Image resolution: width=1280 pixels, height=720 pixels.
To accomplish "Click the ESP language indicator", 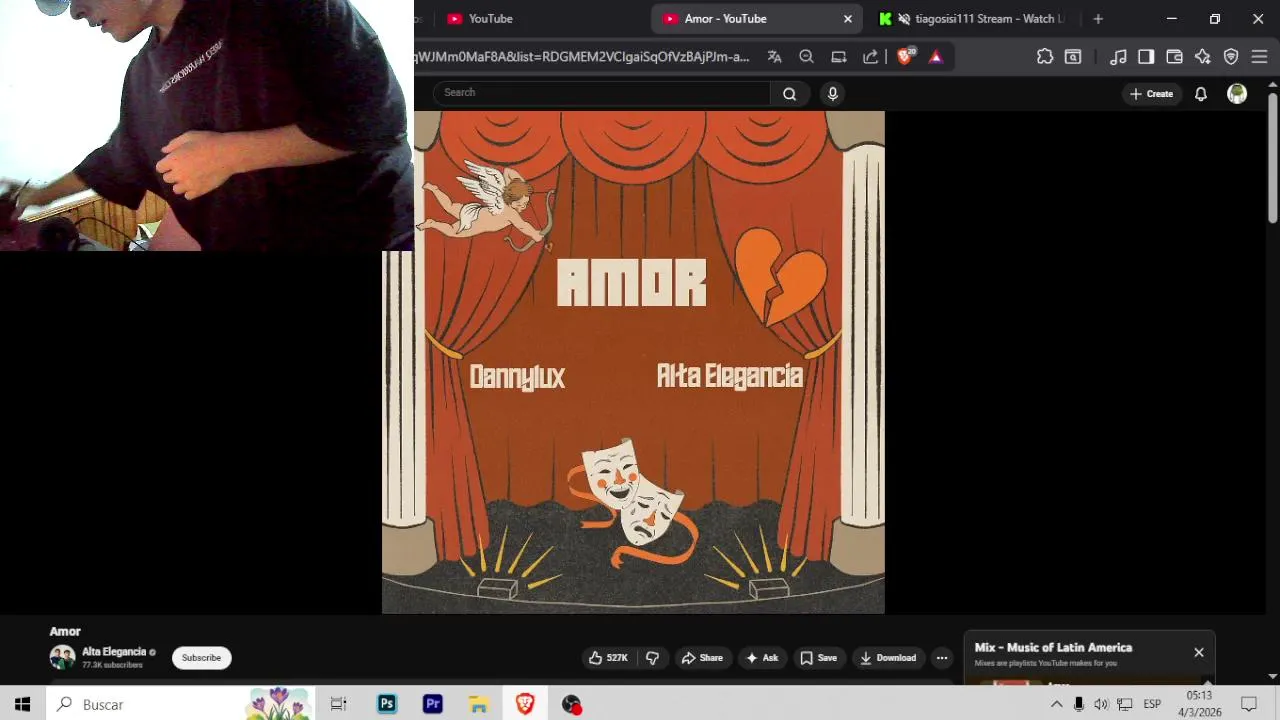I will coord(1152,704).
